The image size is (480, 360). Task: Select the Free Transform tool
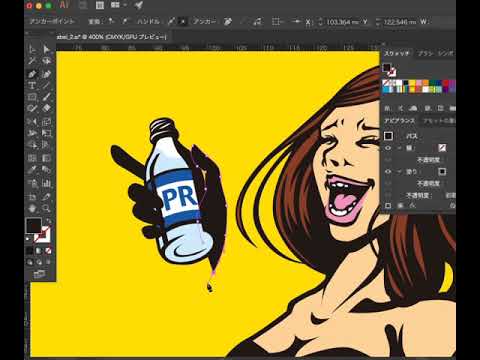(46, 133)
